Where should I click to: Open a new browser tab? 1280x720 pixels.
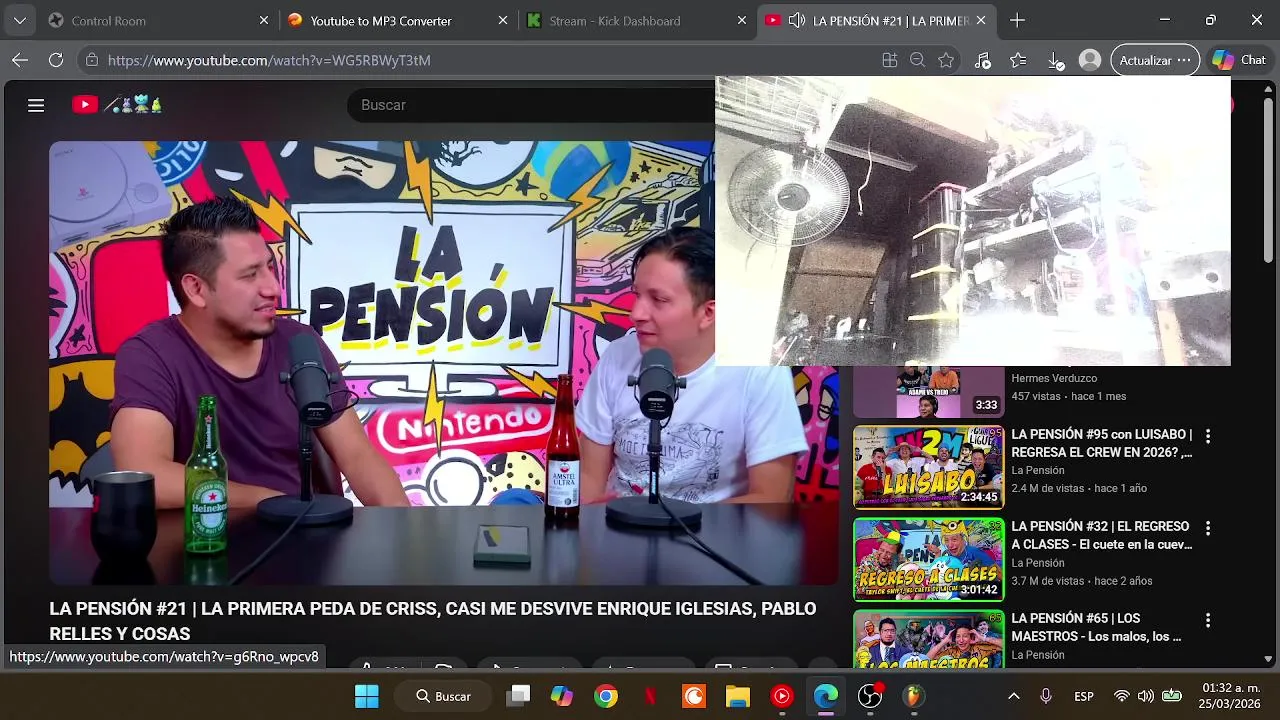pyautogui.click(x=1017, y=20)
